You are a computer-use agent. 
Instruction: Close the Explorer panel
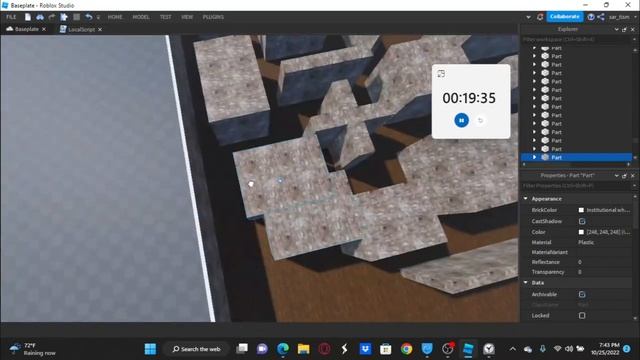point(633,29)
